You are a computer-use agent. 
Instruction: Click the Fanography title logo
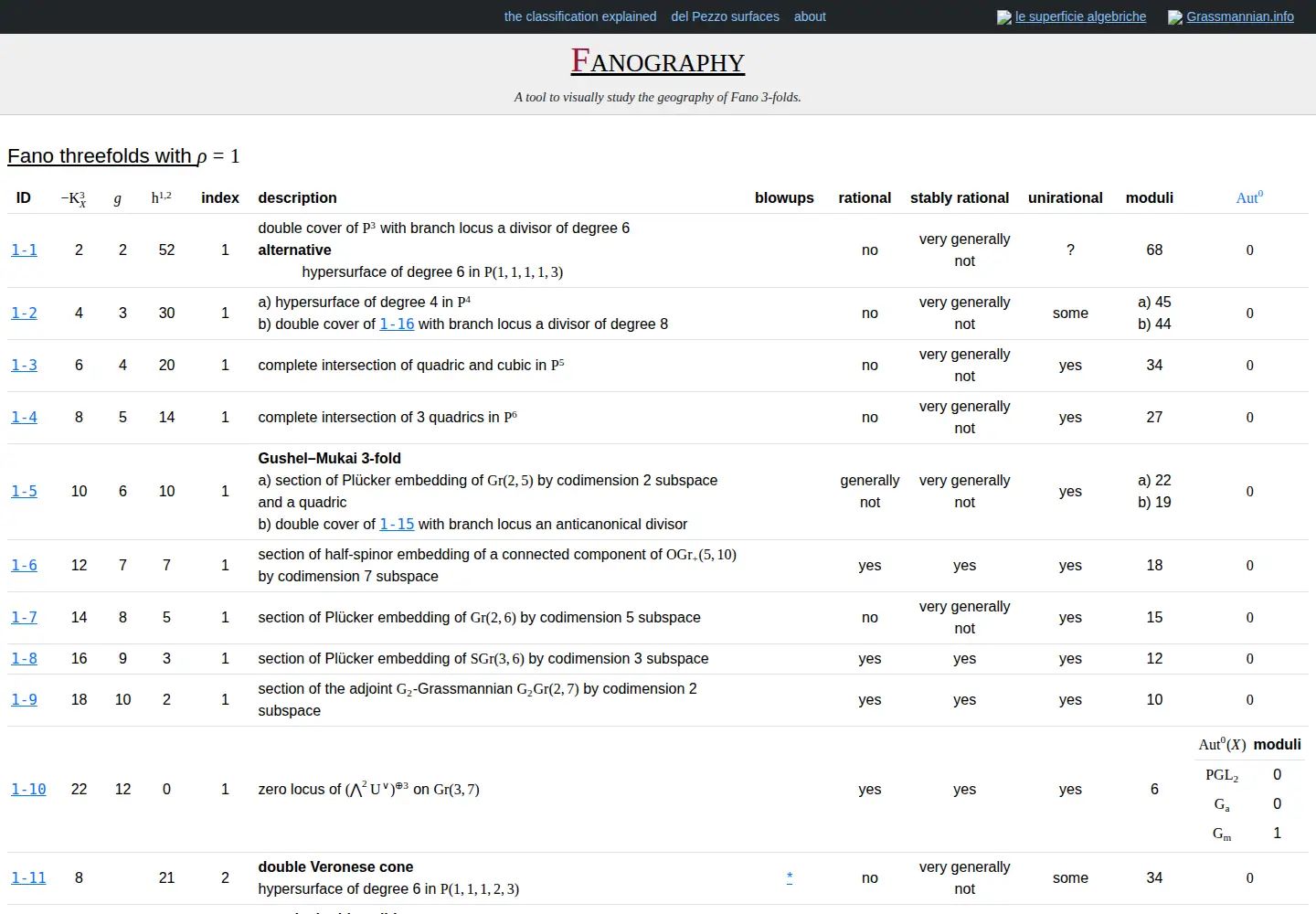658,61
